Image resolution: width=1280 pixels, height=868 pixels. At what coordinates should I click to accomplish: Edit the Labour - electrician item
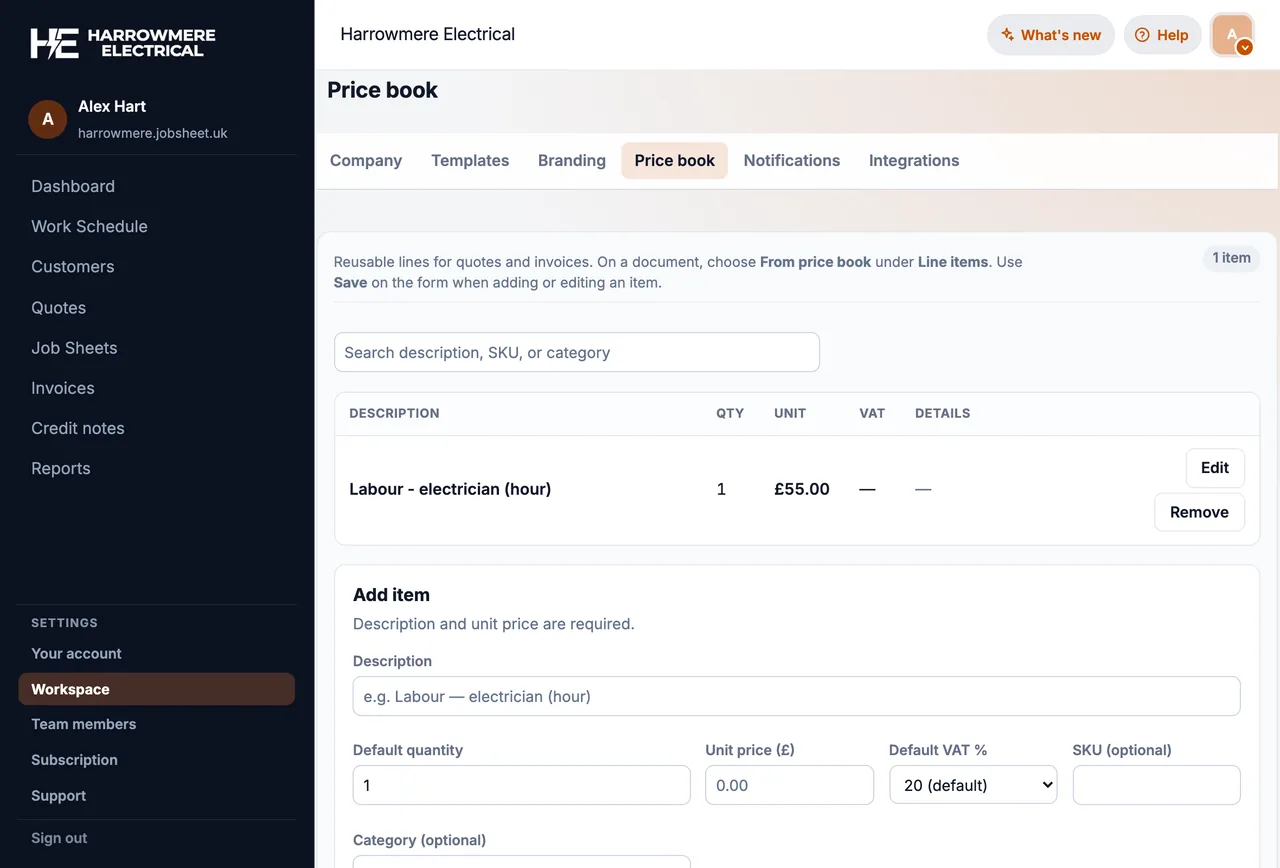pos(1215,468)
